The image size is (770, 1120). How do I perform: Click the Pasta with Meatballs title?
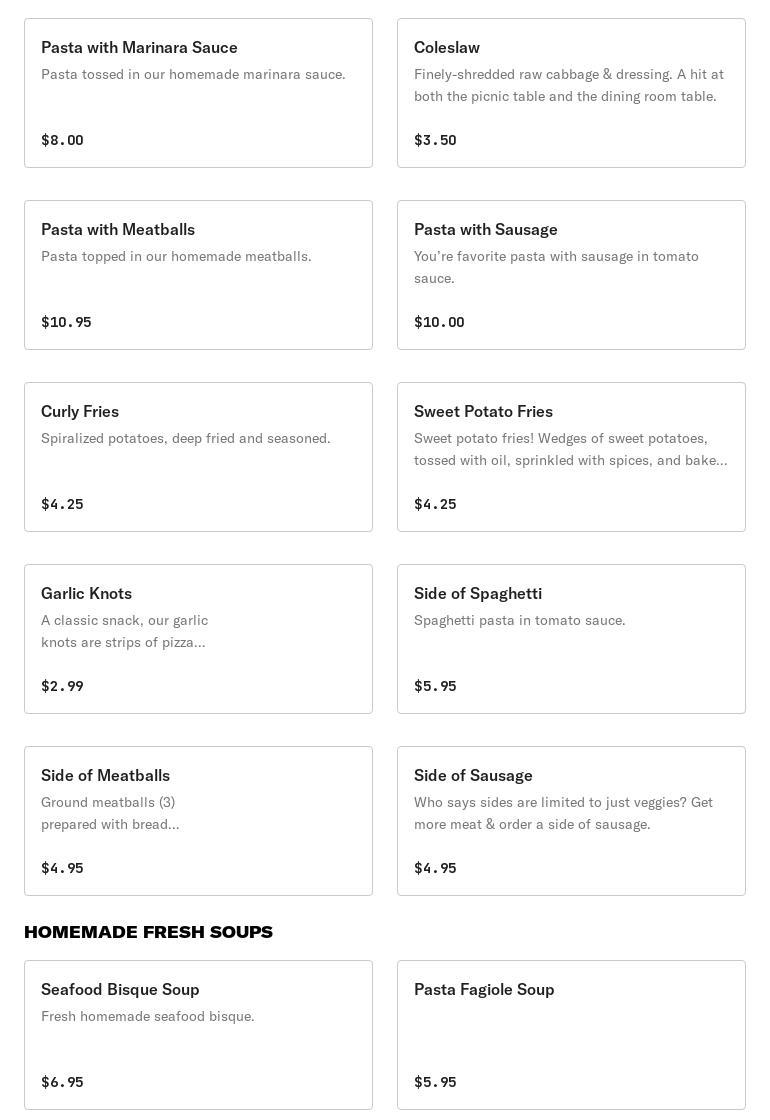click(118, 229)
